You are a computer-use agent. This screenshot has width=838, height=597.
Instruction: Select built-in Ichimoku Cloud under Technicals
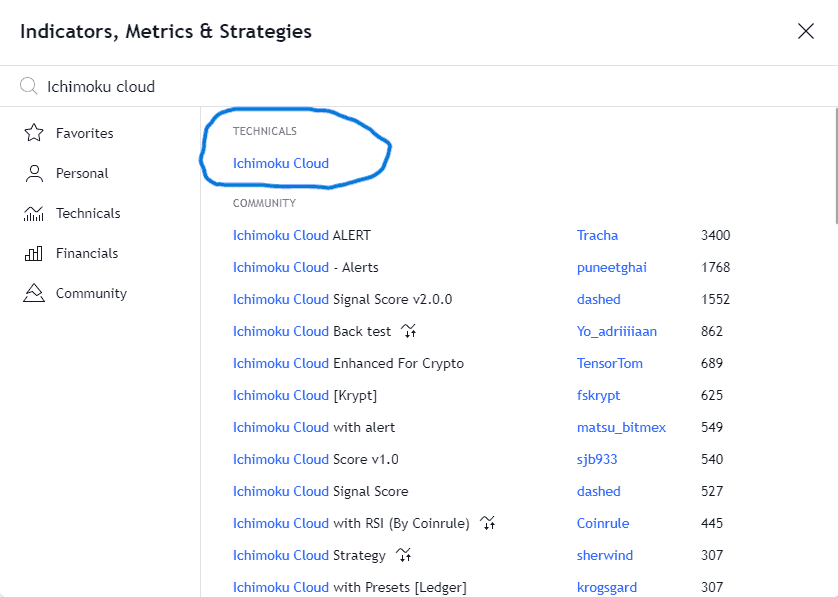[281, 163]
